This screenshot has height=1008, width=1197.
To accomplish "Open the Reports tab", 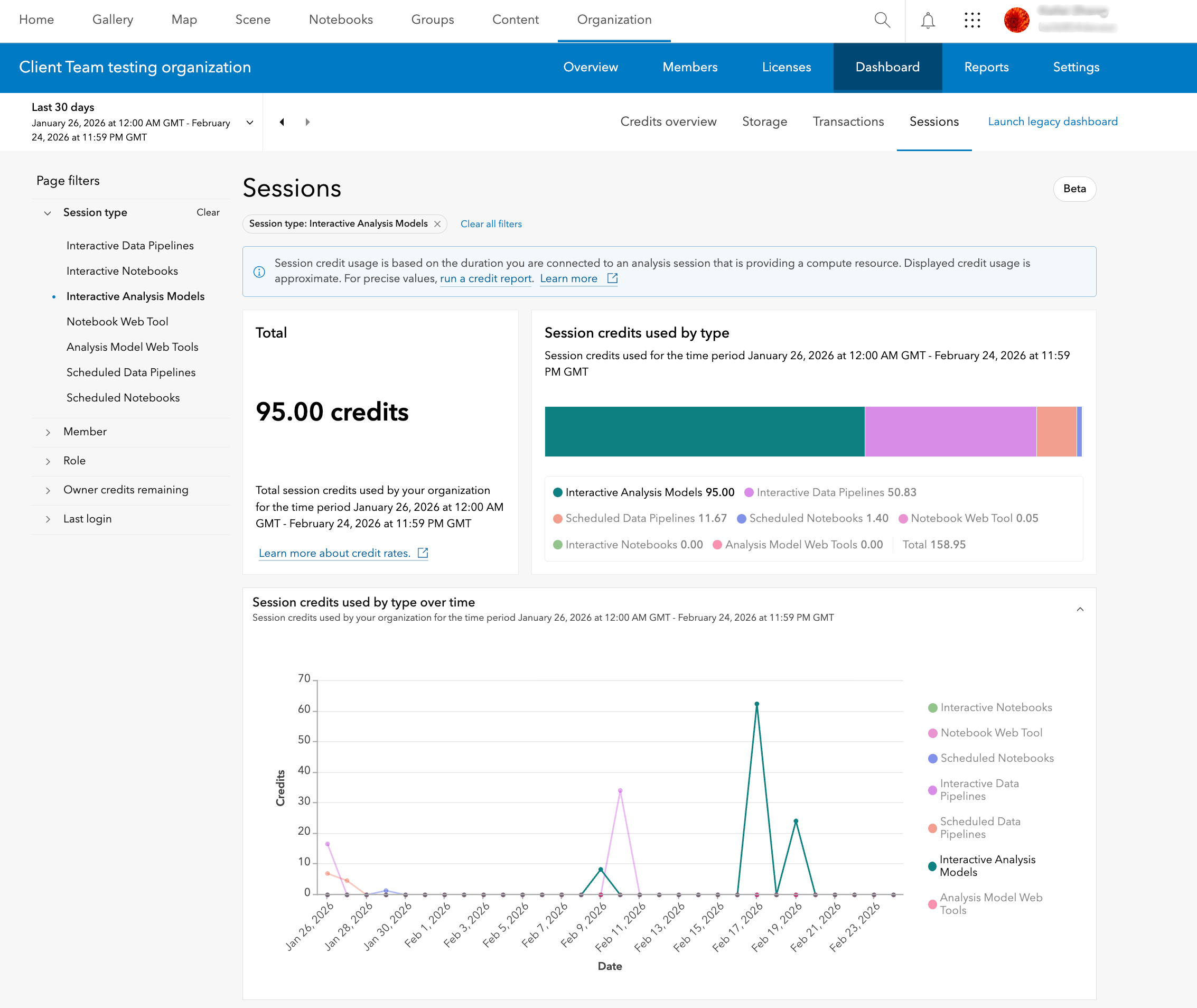I will click(x=986, y=68).
